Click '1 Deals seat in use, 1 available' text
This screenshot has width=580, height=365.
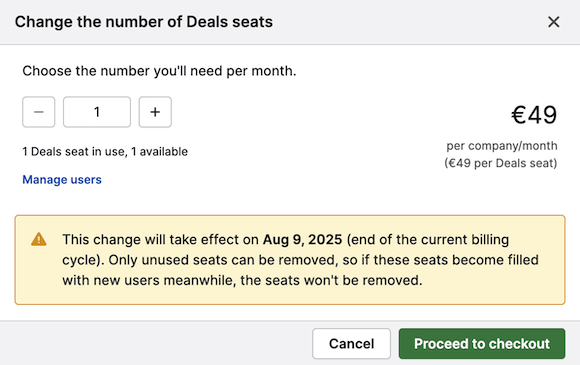tap(105, 152)
